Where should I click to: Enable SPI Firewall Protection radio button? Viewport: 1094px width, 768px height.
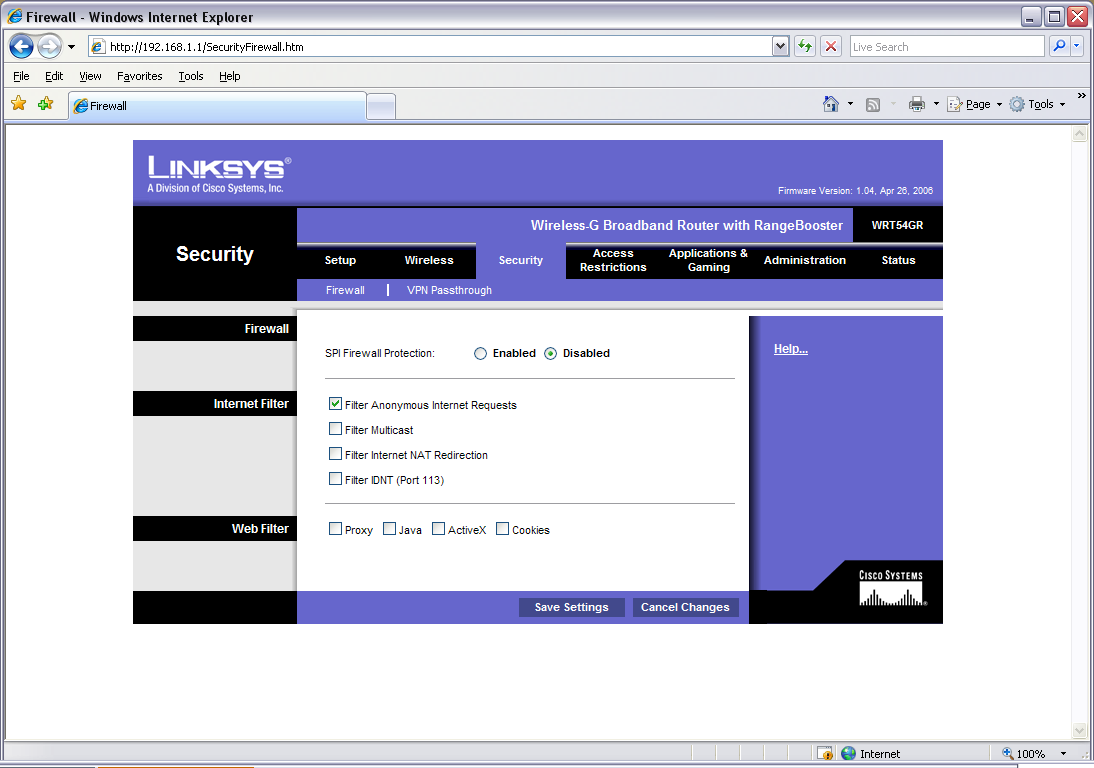coord(480,353)
